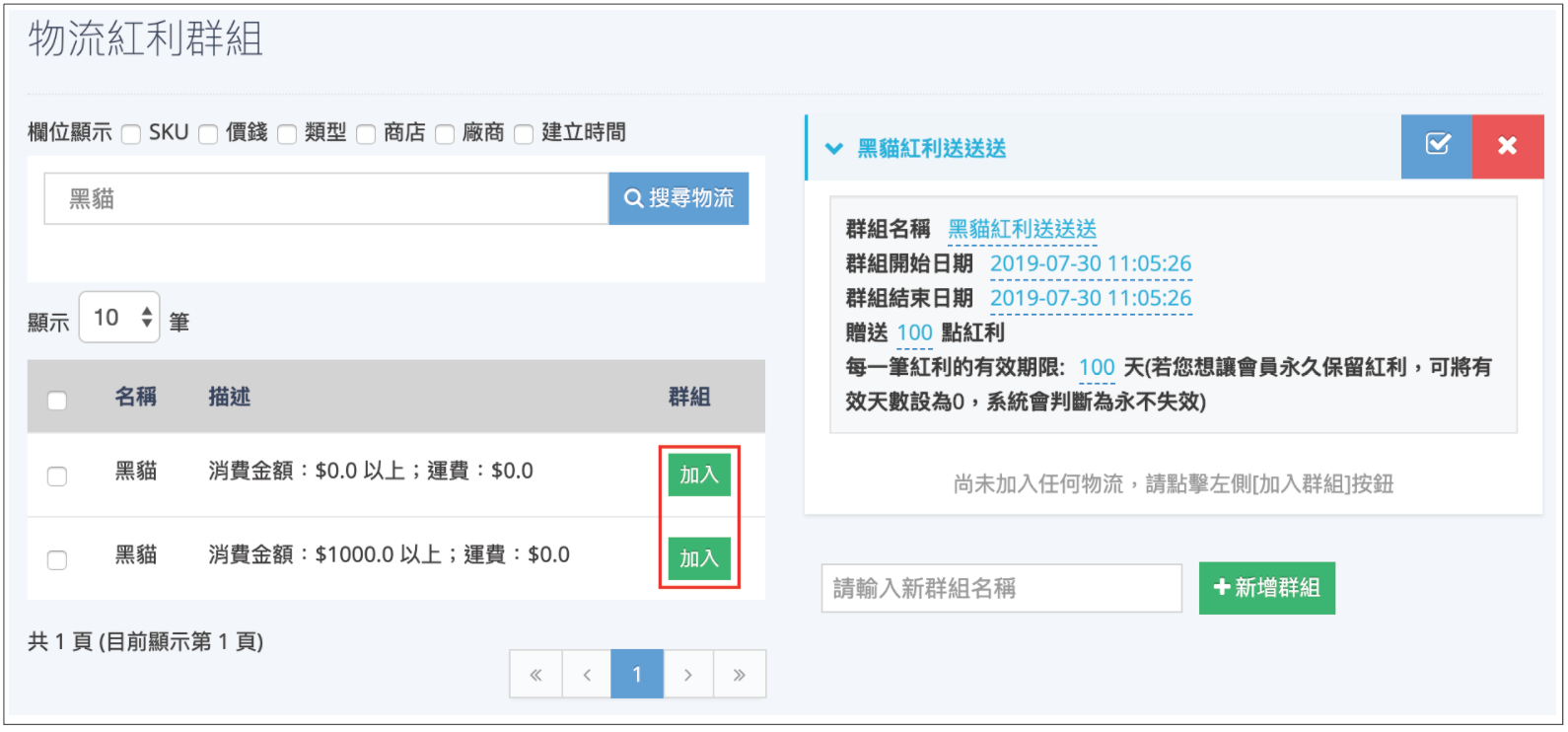Select page 1 in pagination

[637, 675]
